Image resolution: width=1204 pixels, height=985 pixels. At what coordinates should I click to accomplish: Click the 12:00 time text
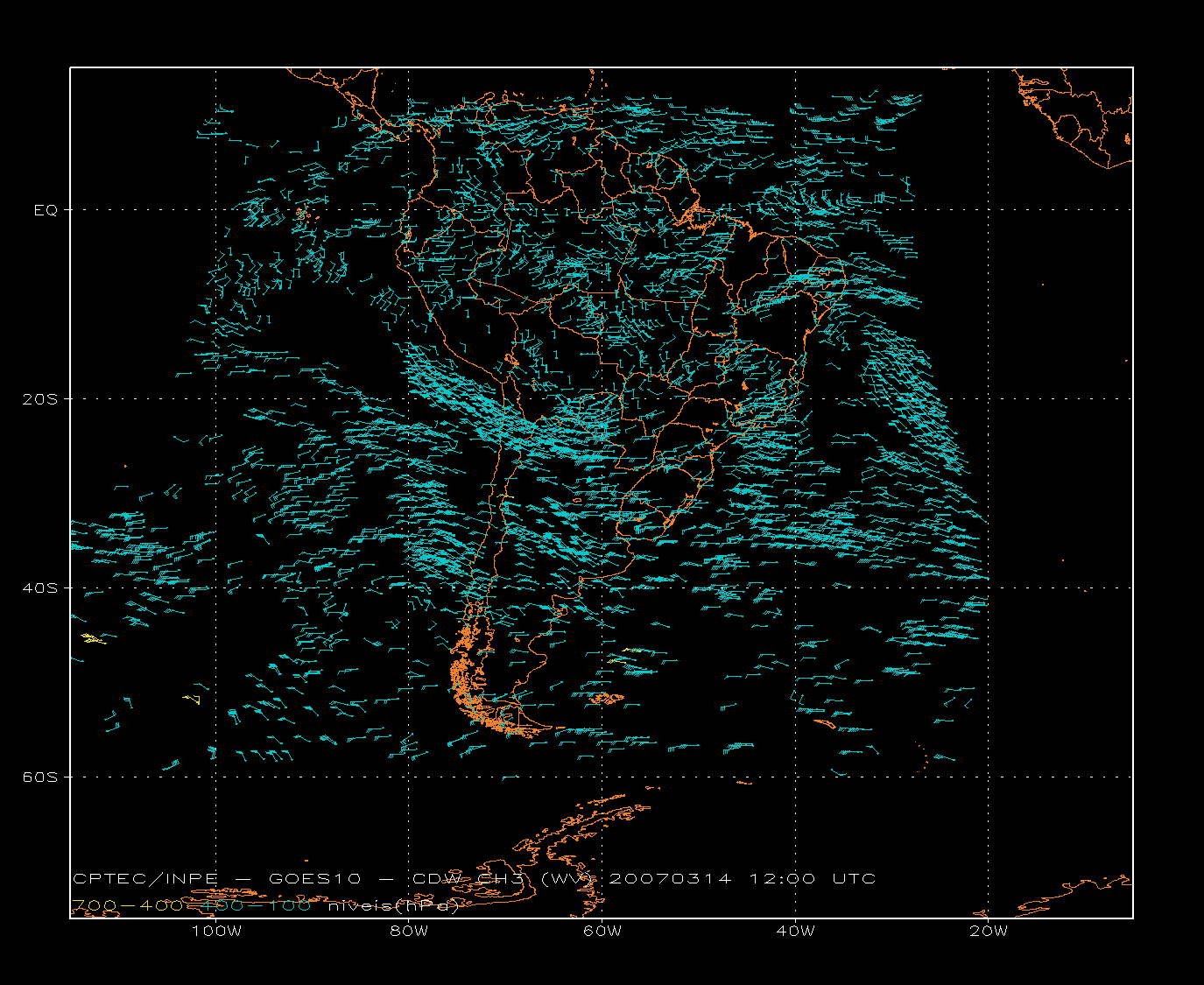coord(782,879)
